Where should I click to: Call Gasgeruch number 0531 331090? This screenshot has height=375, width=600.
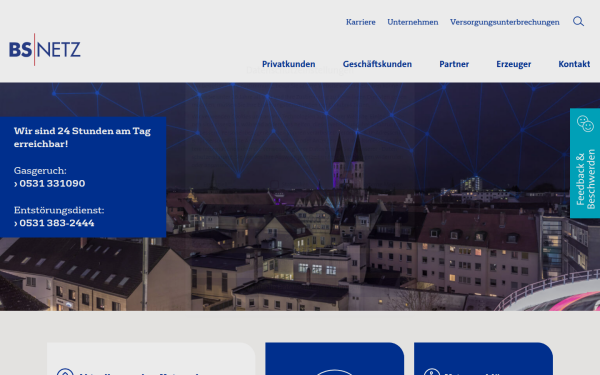click(50, 184)
